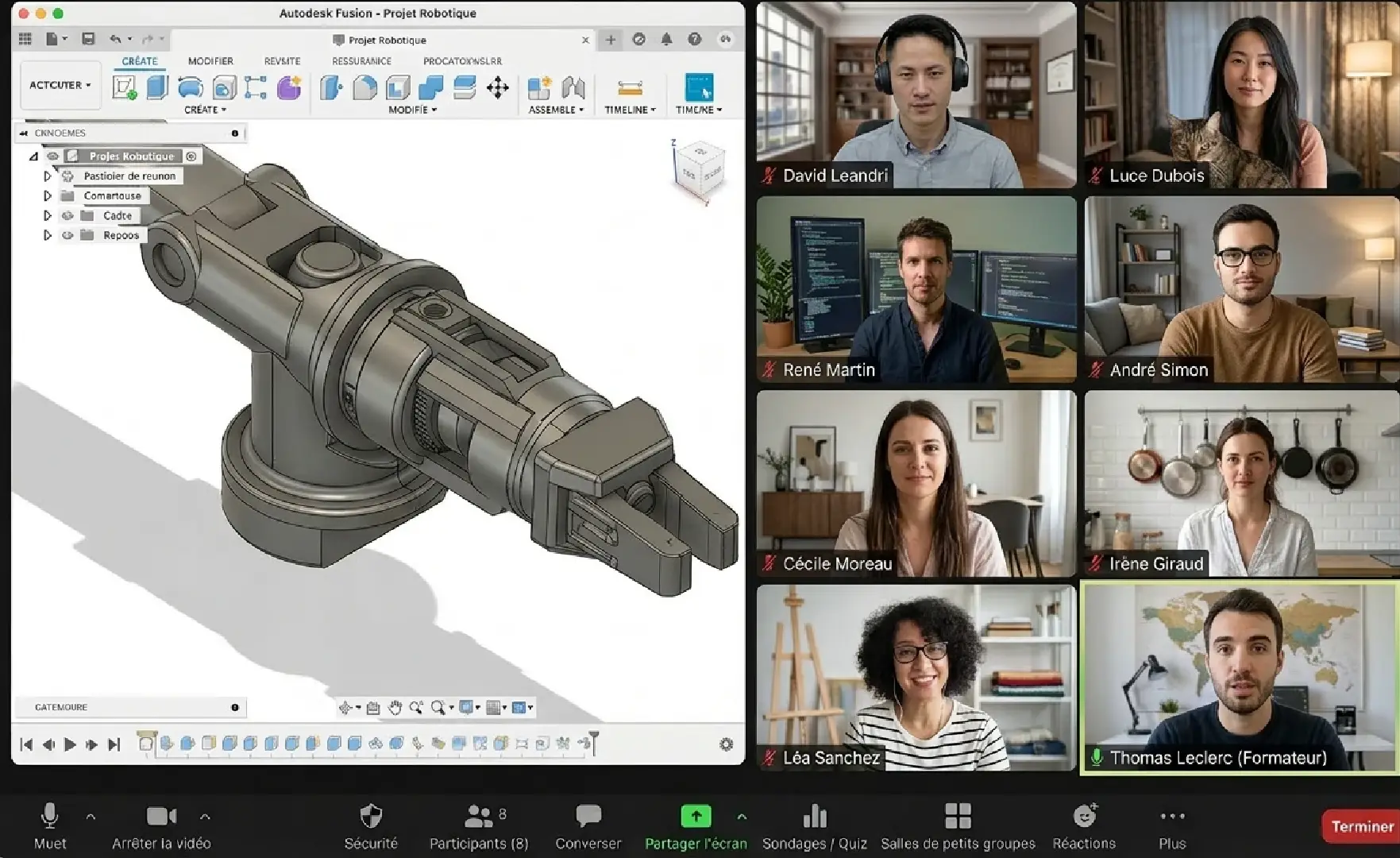This screenshot has height=858, width=1400.
Task: Switch to the MODIFIER ribbon tab
Action: tap(210, 61)
